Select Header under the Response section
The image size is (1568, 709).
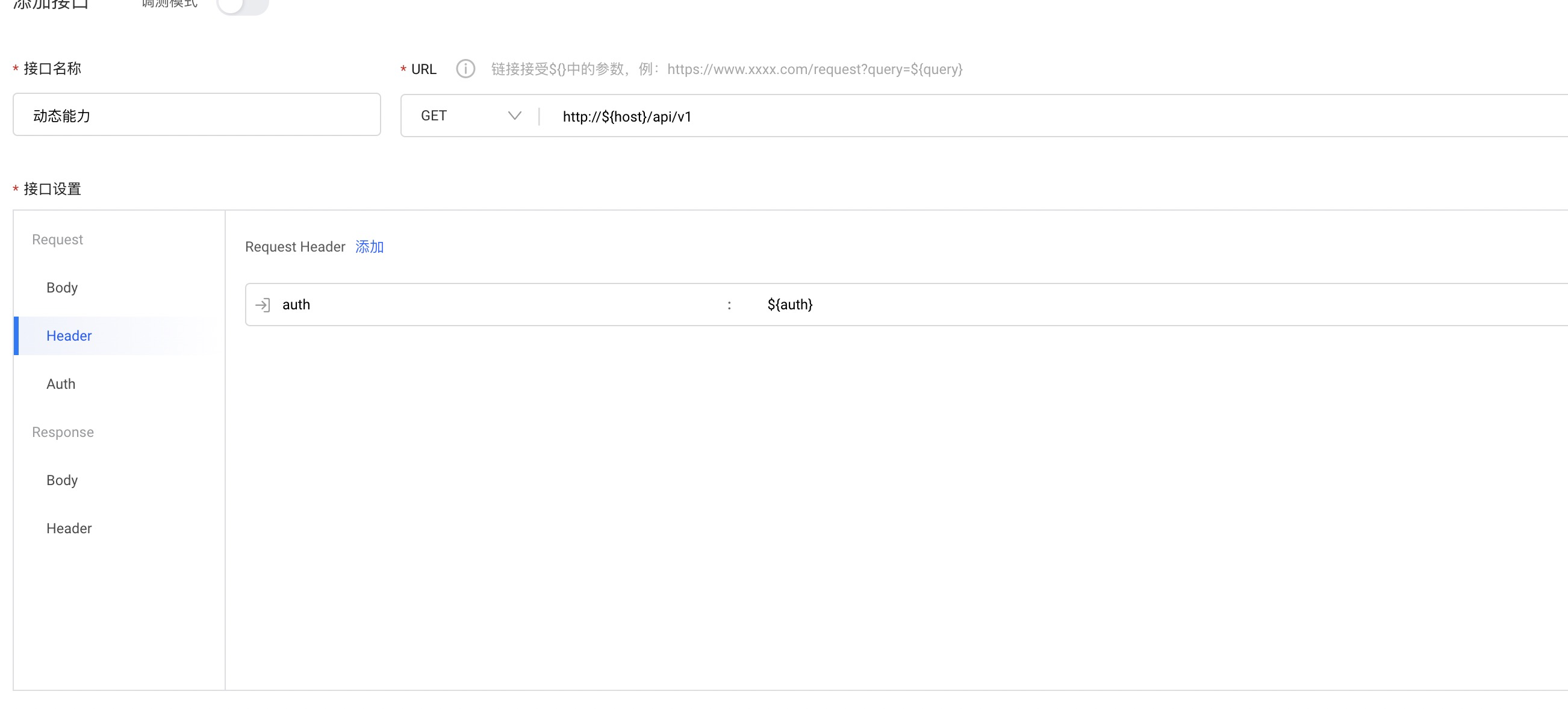click(69, 528)
